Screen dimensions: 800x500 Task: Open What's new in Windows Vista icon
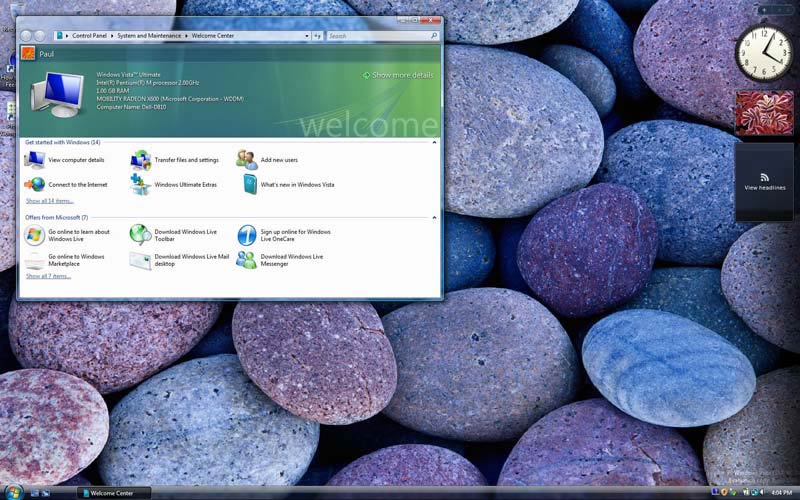point(250,184)
